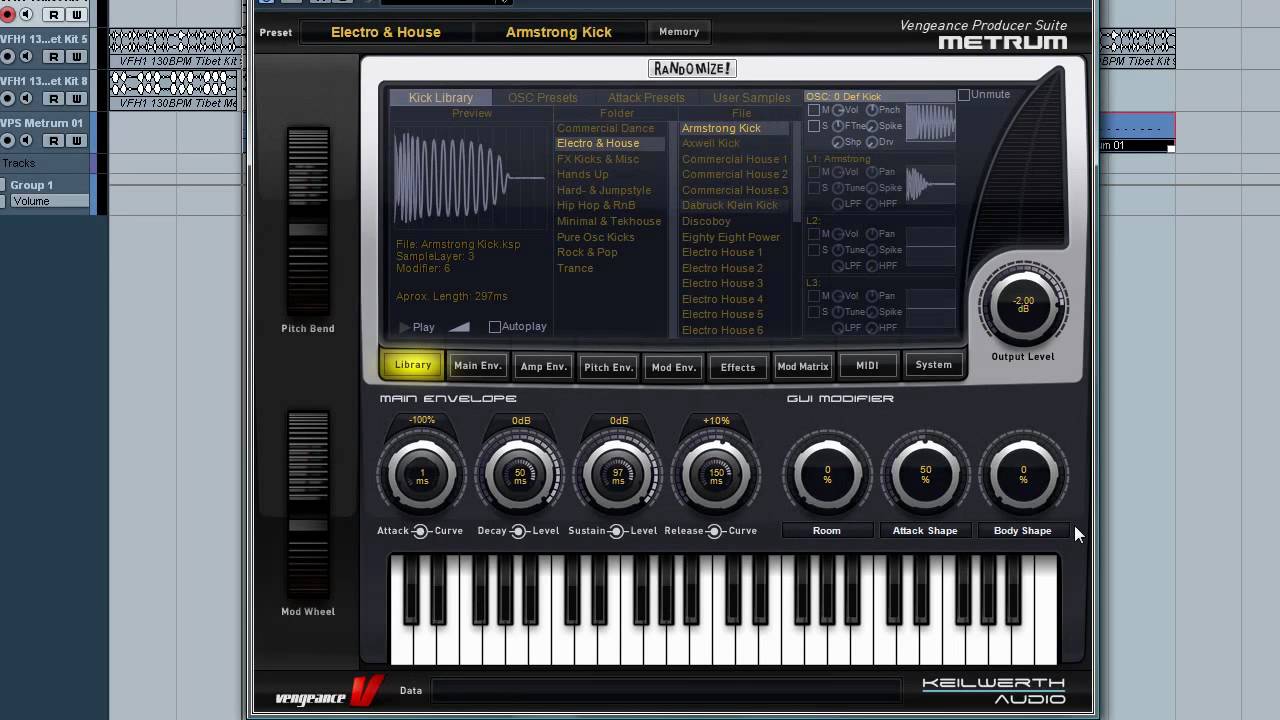Screen dimensions: 1280x720
Task: Mute layer L1 Armstrong using M box
Action: point(814,172)
